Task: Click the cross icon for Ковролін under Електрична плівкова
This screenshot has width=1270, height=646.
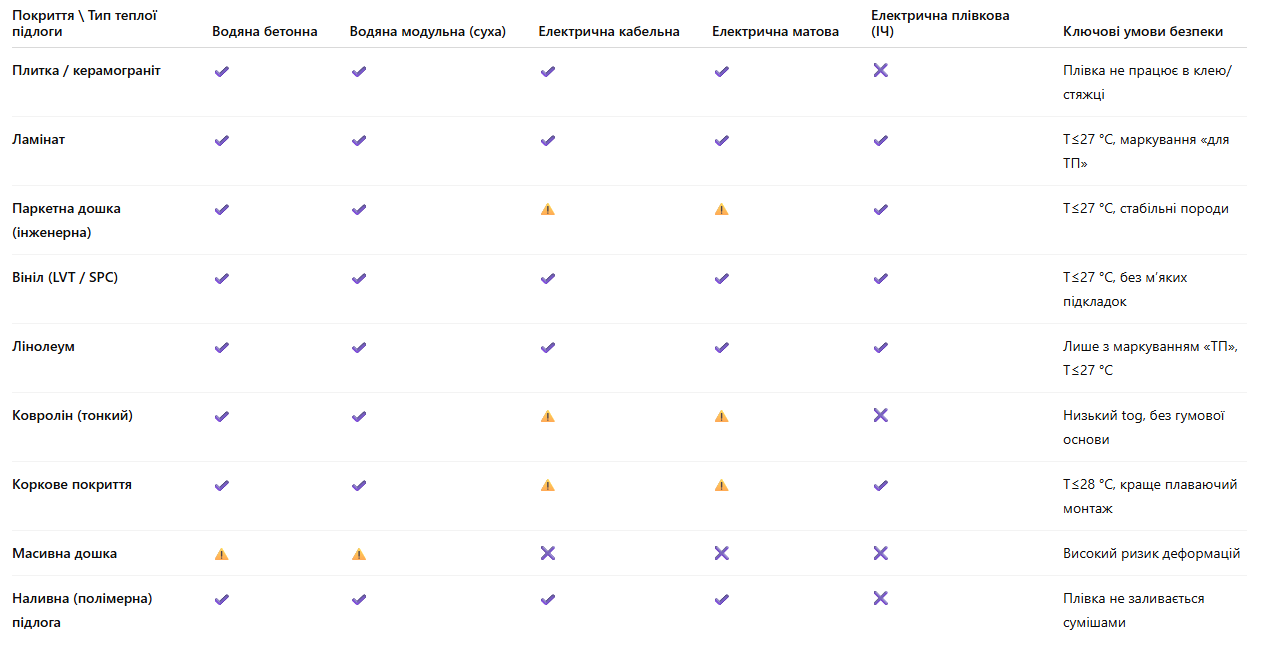Action: [x=880, y=415]
